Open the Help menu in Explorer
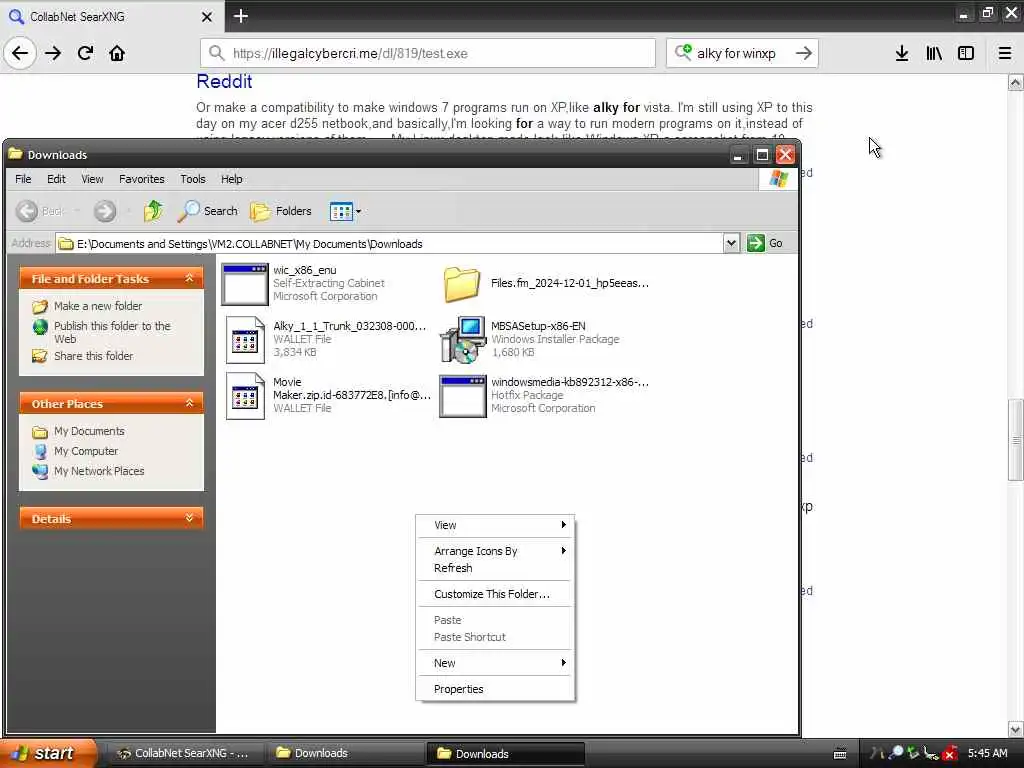The image size is (1024, 768). [231, 179]
